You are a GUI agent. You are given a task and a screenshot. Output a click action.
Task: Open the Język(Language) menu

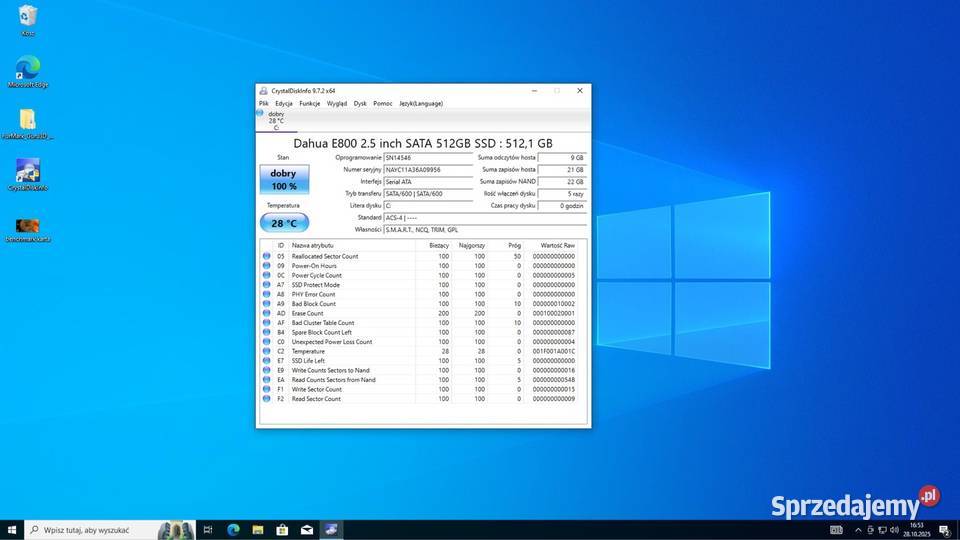[x=420, y=103]
